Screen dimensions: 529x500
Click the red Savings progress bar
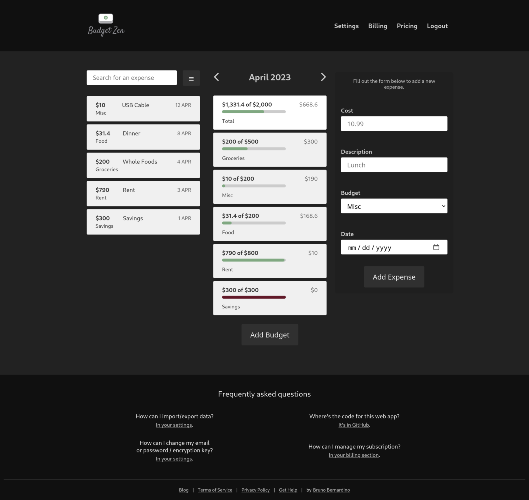[x=254, y=297]
